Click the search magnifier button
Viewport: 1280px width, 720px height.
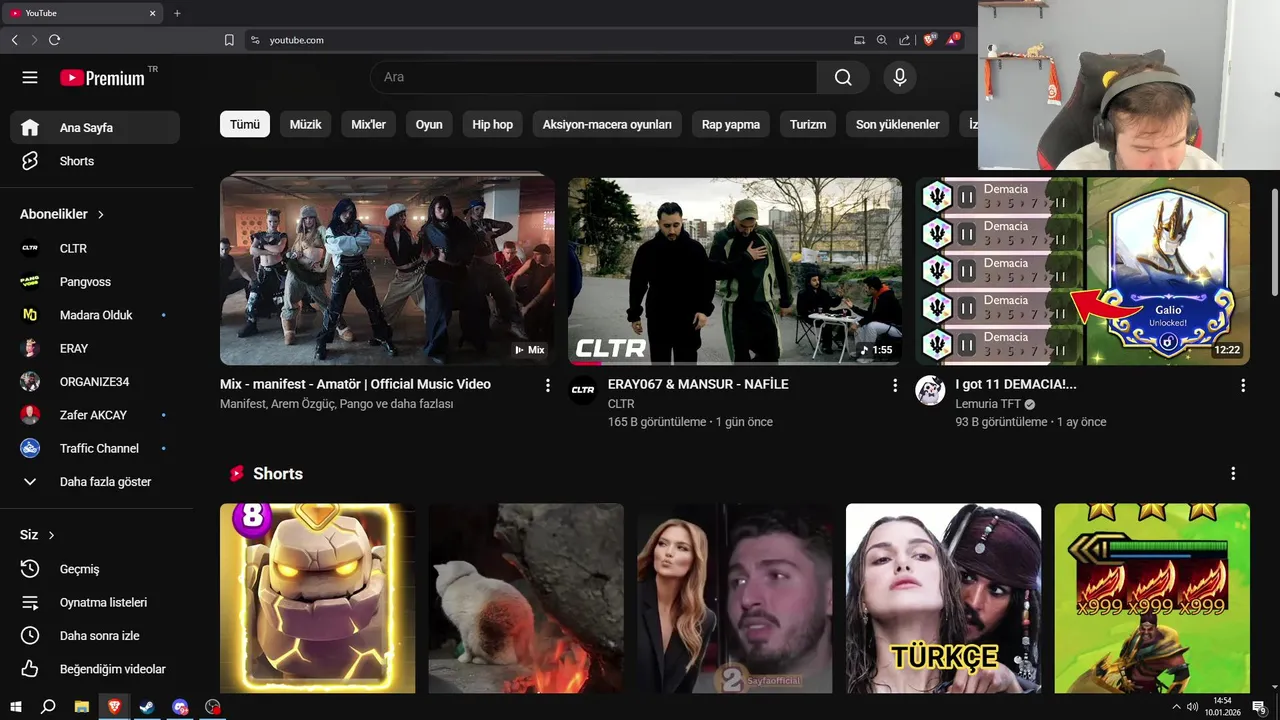[843, 77]
